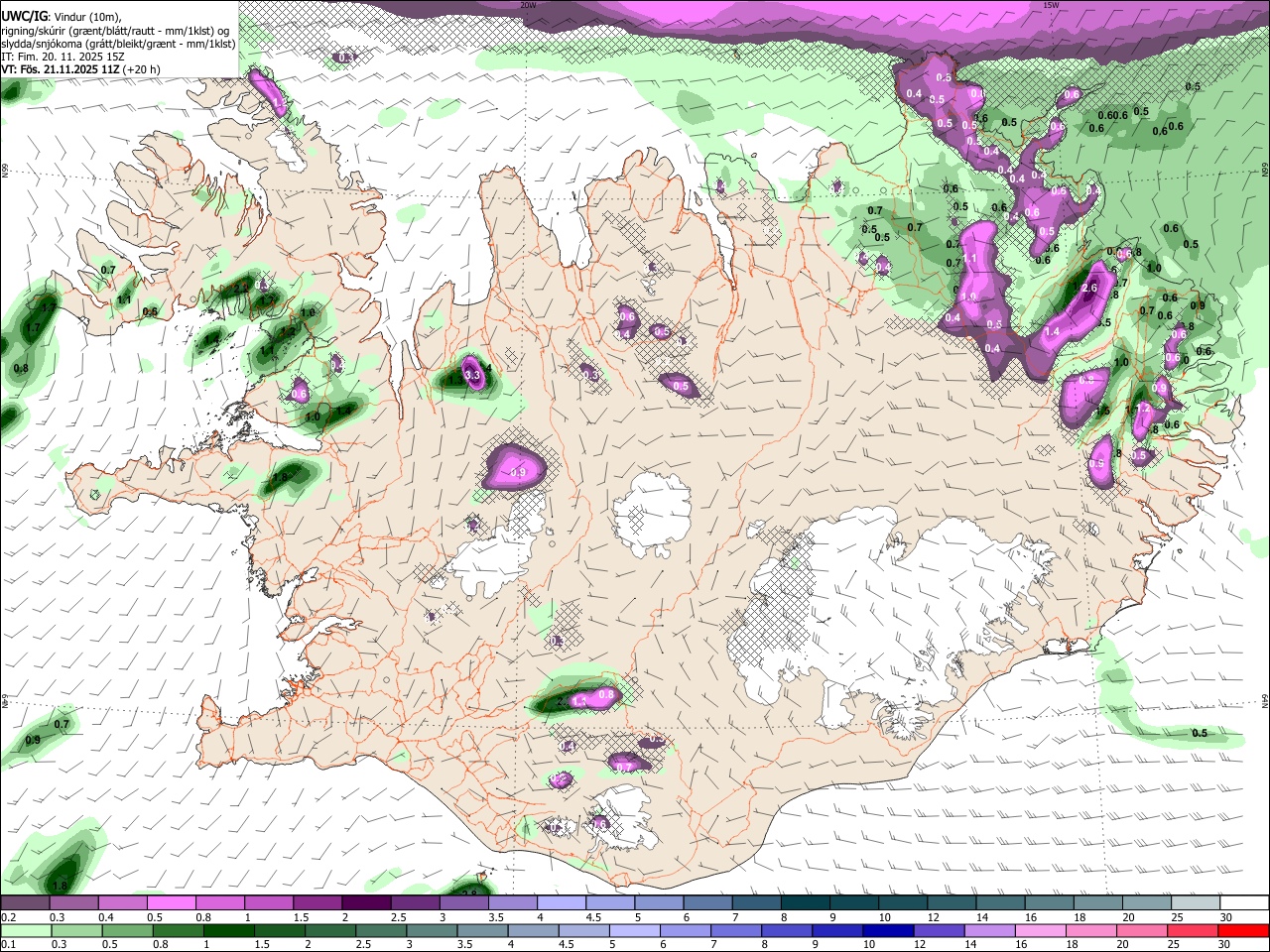Click the 15W longitude label
Image resolution: width=1270 pixels, height=952 pixels.
(x=1051, y=5)
